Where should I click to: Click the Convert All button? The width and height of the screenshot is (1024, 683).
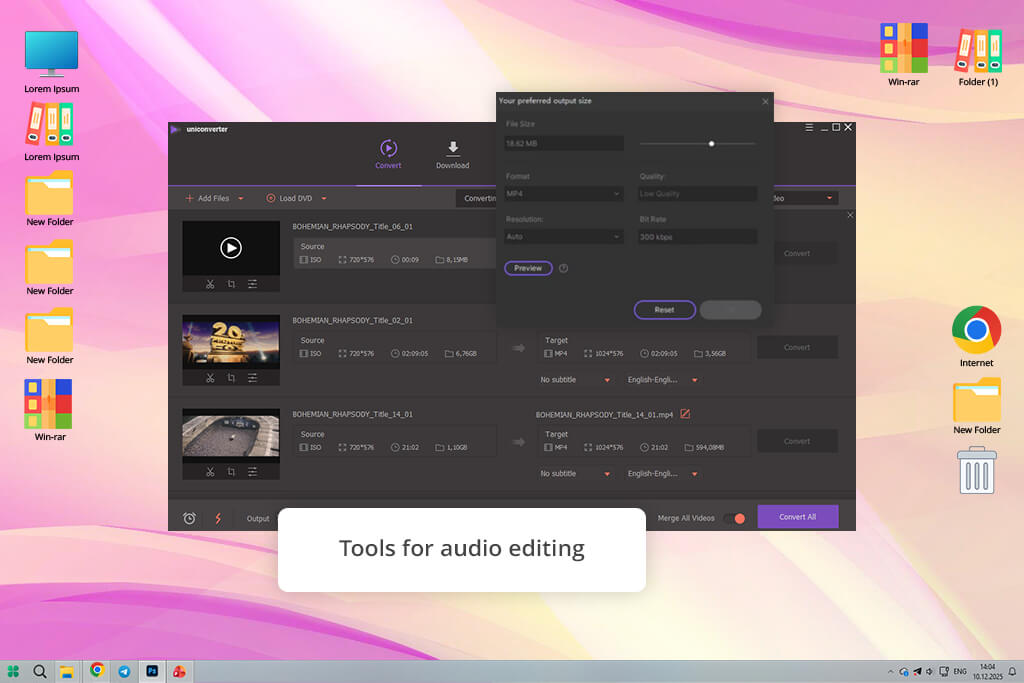click(797, 516)
